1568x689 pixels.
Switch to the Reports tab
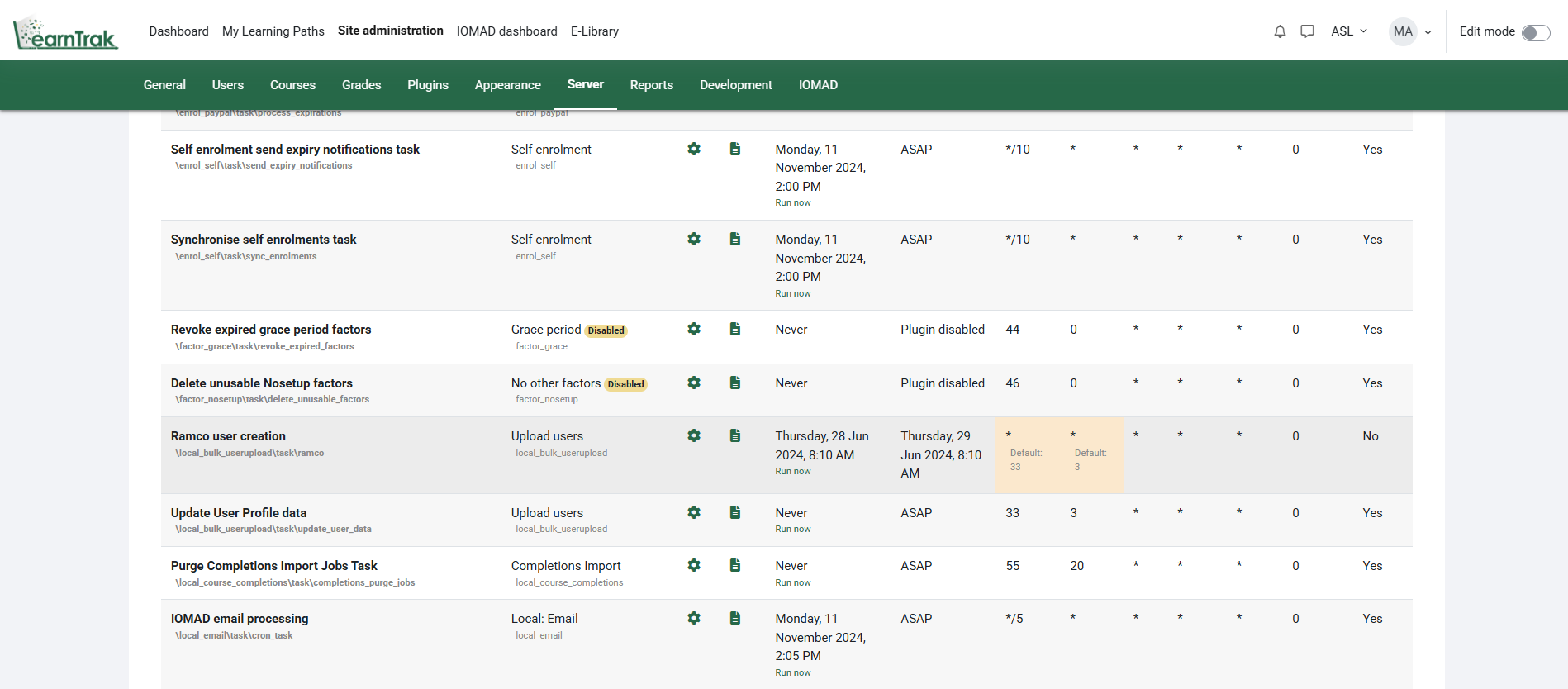tap(652, 85)
